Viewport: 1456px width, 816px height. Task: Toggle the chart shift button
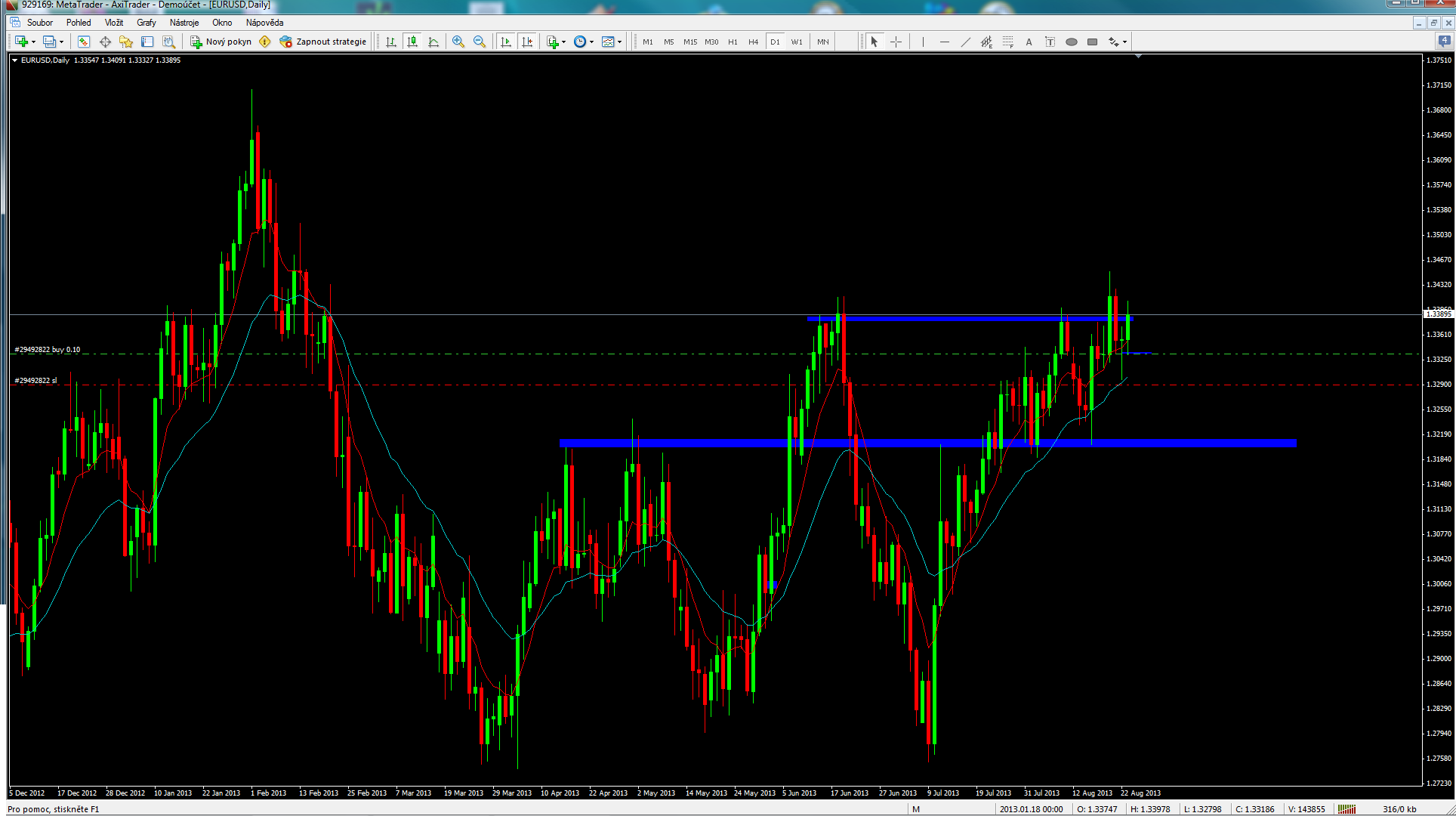pyautogui.click(x=527, y=42)
